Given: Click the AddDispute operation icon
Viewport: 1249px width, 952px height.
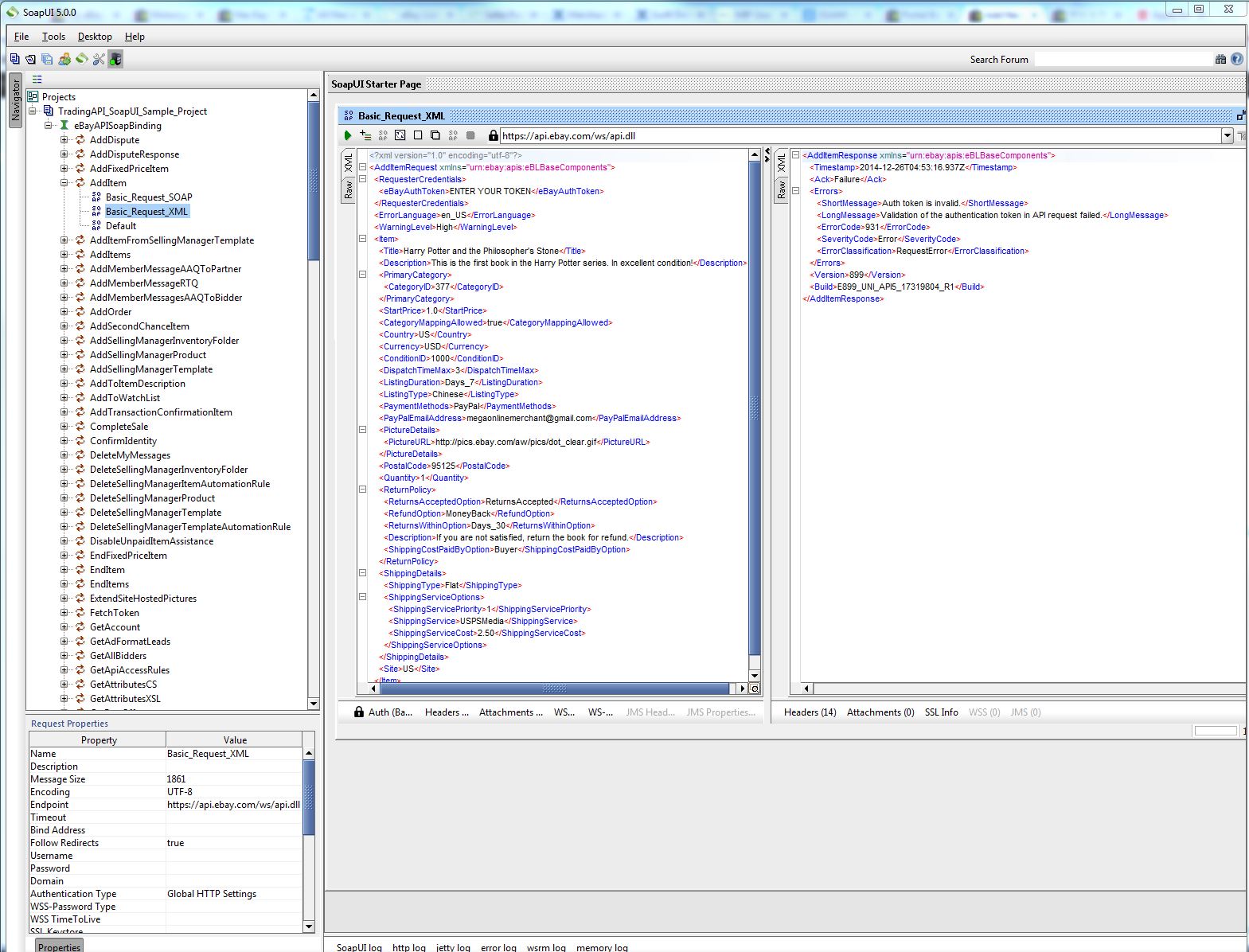Looking at the screenshot, I should [80, 139].
